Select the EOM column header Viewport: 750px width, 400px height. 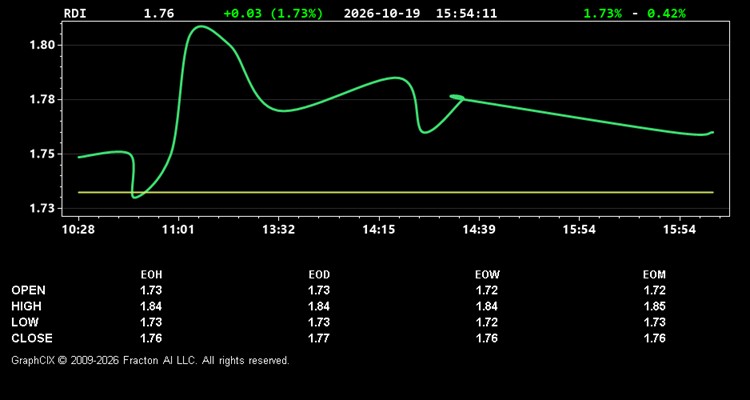pos(654,275)
